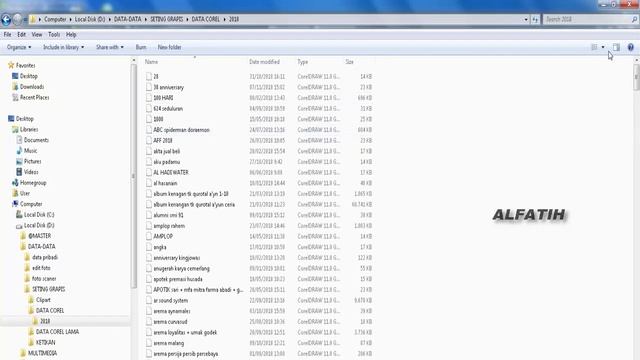Select the ar sound system file
This screenshot has height=360, width=640.
(x=170, y=300)
